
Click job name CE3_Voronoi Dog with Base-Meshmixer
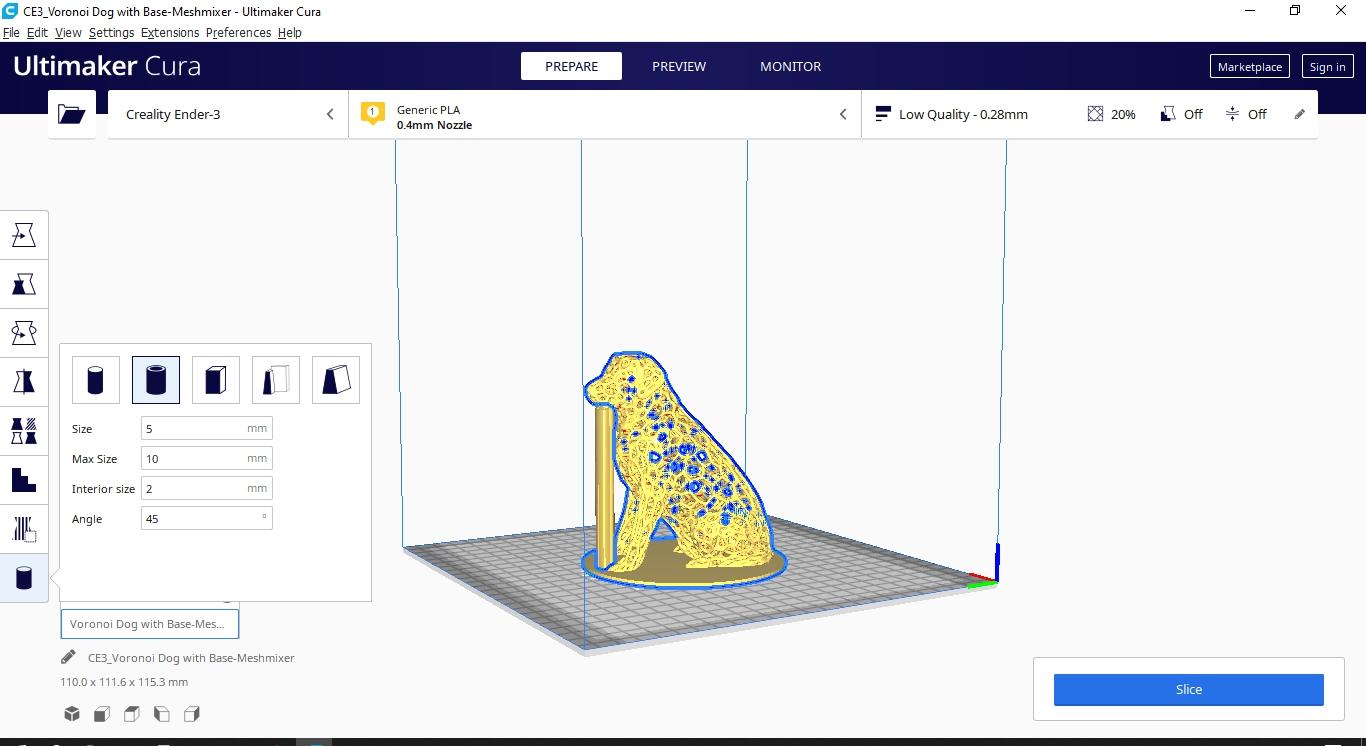coord(191,658)
